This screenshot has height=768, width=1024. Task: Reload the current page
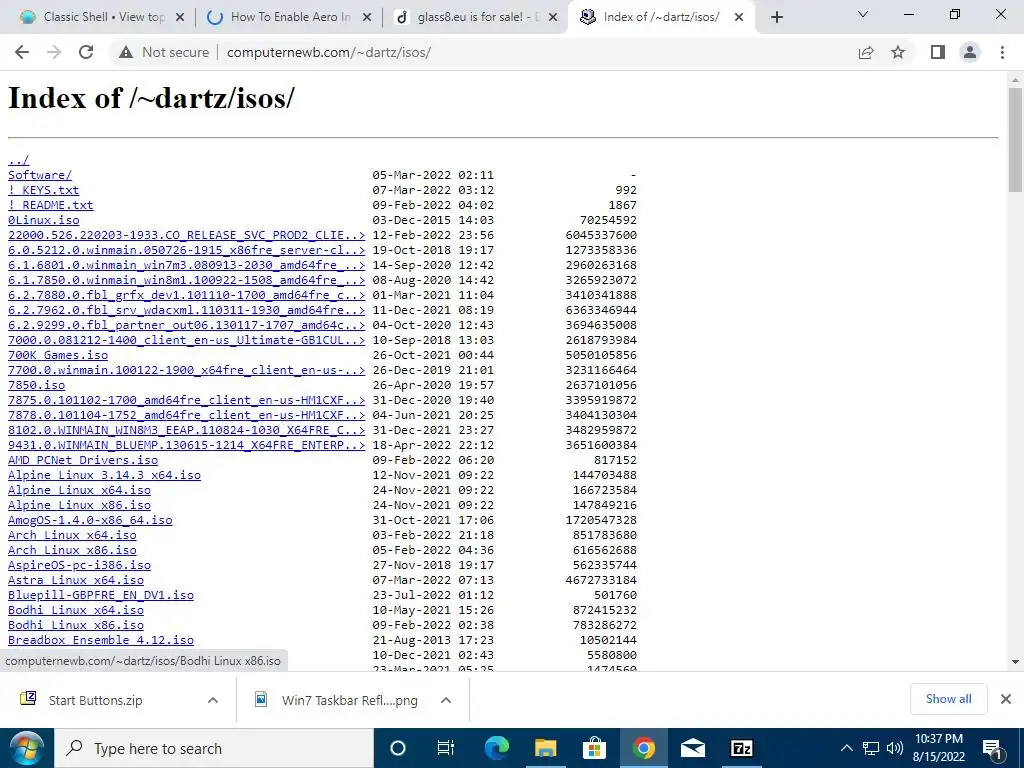86,52
